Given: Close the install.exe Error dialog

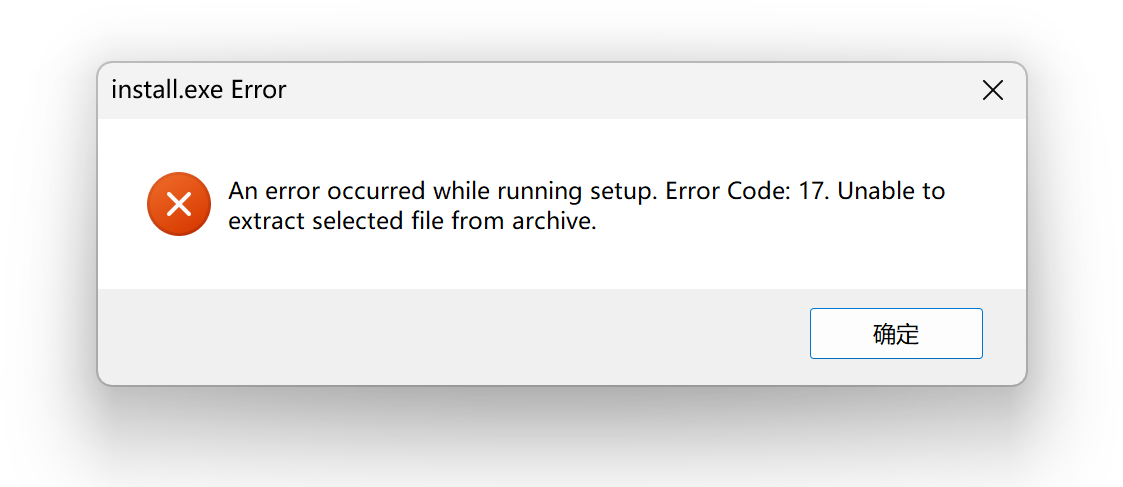Looking at the screenshot, I should pos(993,90).
